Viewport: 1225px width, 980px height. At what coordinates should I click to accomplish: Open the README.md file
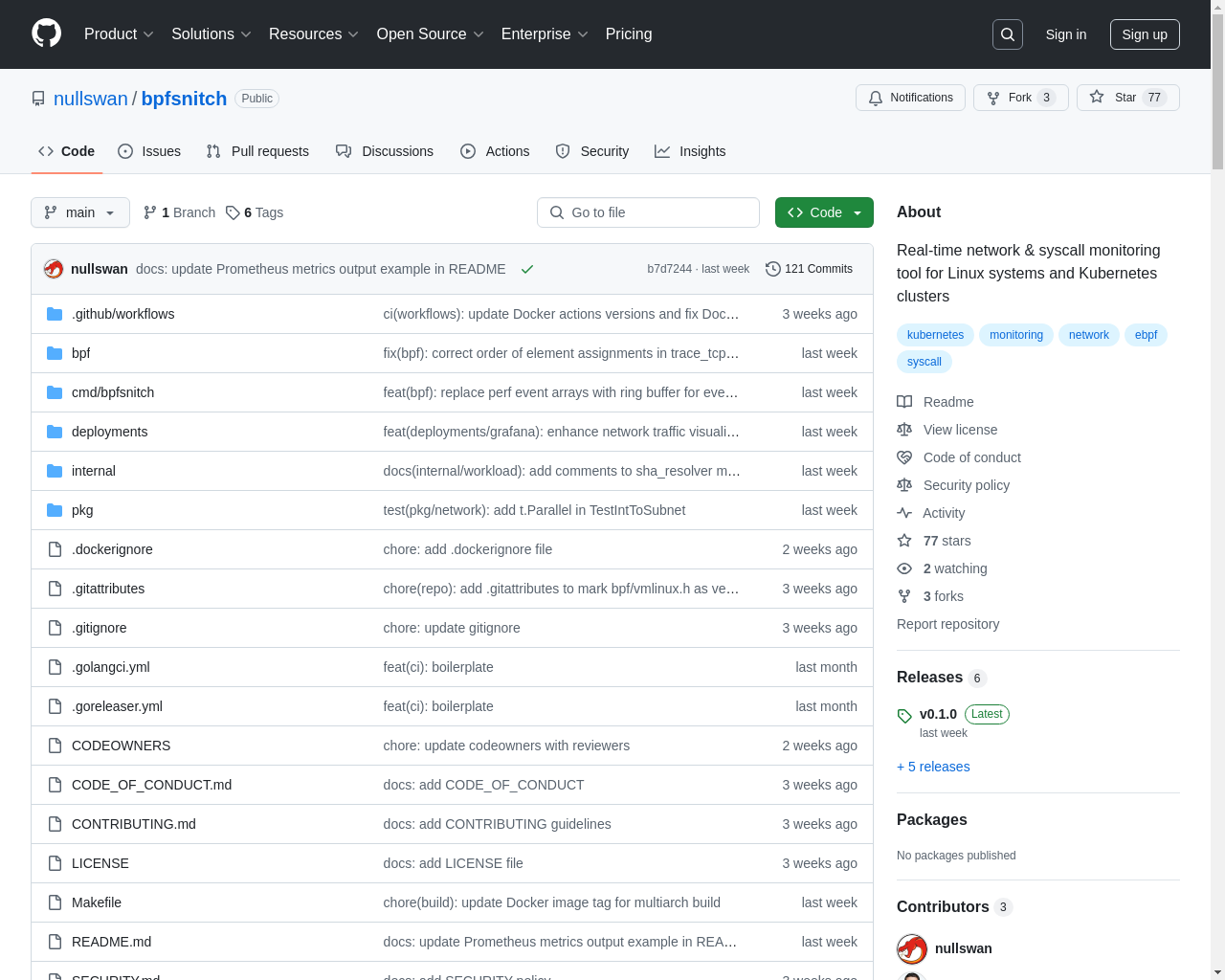click(x=111, y=942)
